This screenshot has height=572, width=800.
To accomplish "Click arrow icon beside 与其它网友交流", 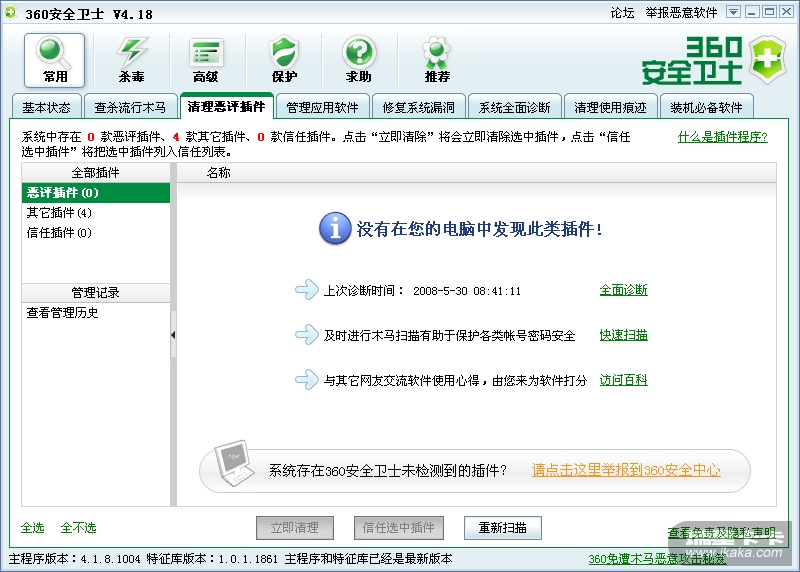I will coord(307,380).
